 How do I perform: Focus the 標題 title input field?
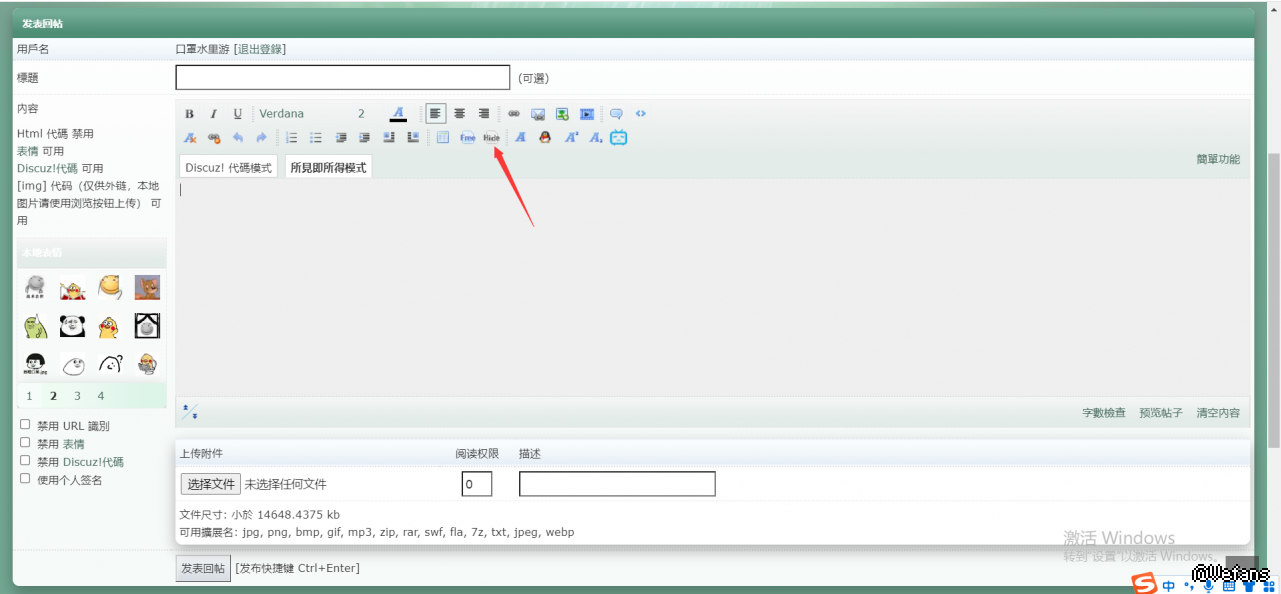click(343, 77)
